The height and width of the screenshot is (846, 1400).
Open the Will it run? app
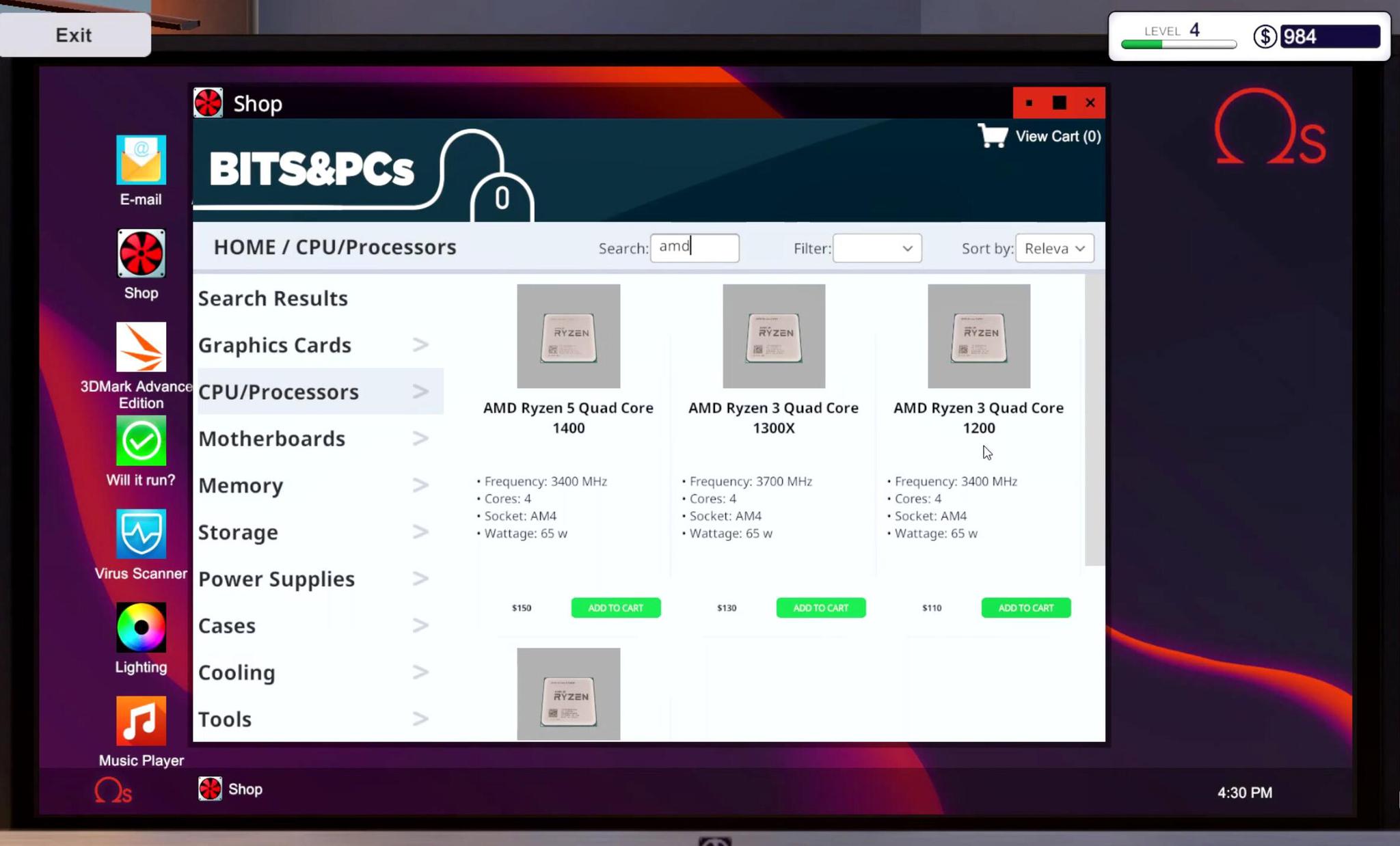pos(141,441)
